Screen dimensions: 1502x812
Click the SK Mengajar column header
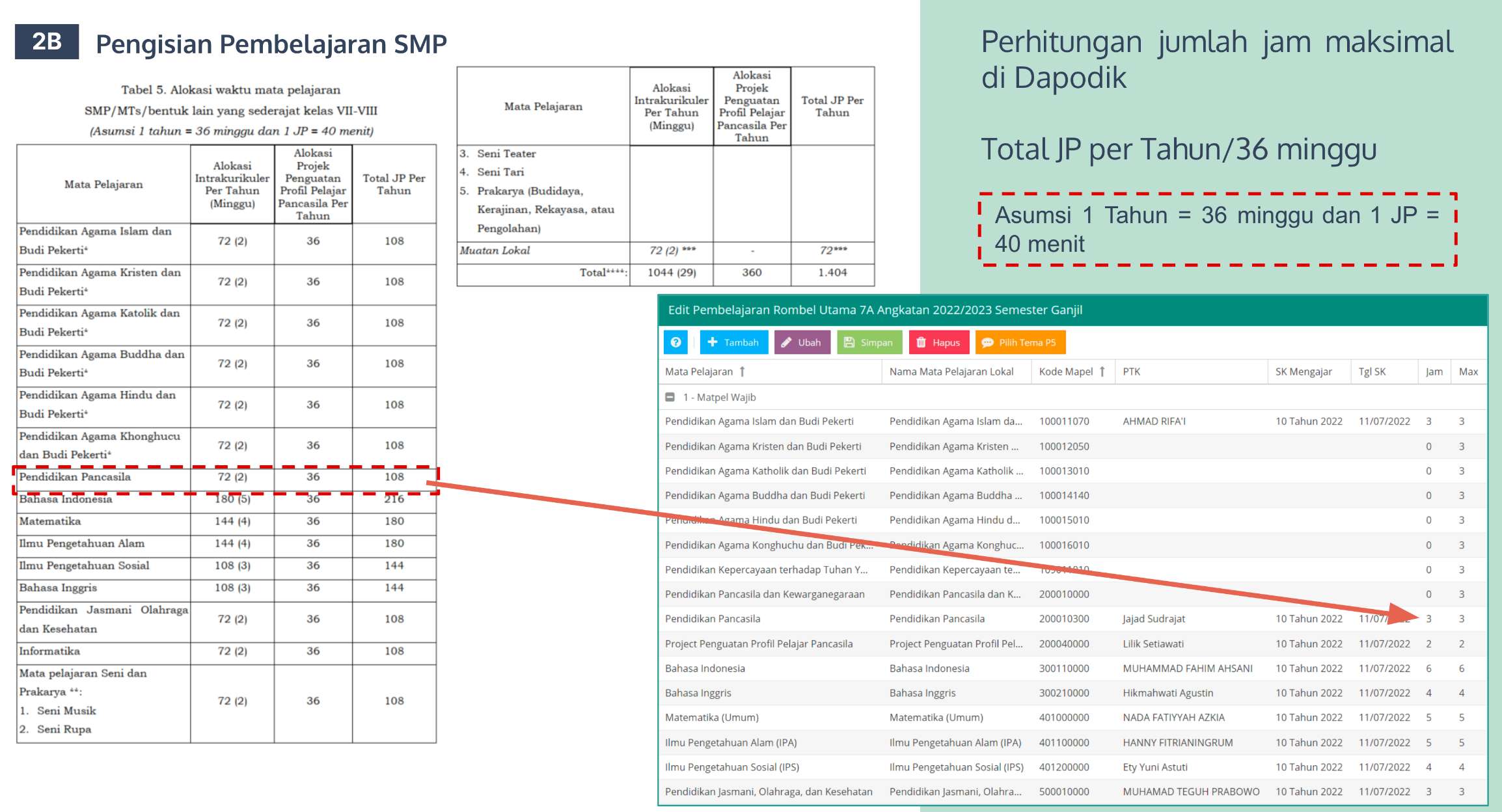click(x=1303, y=372)
